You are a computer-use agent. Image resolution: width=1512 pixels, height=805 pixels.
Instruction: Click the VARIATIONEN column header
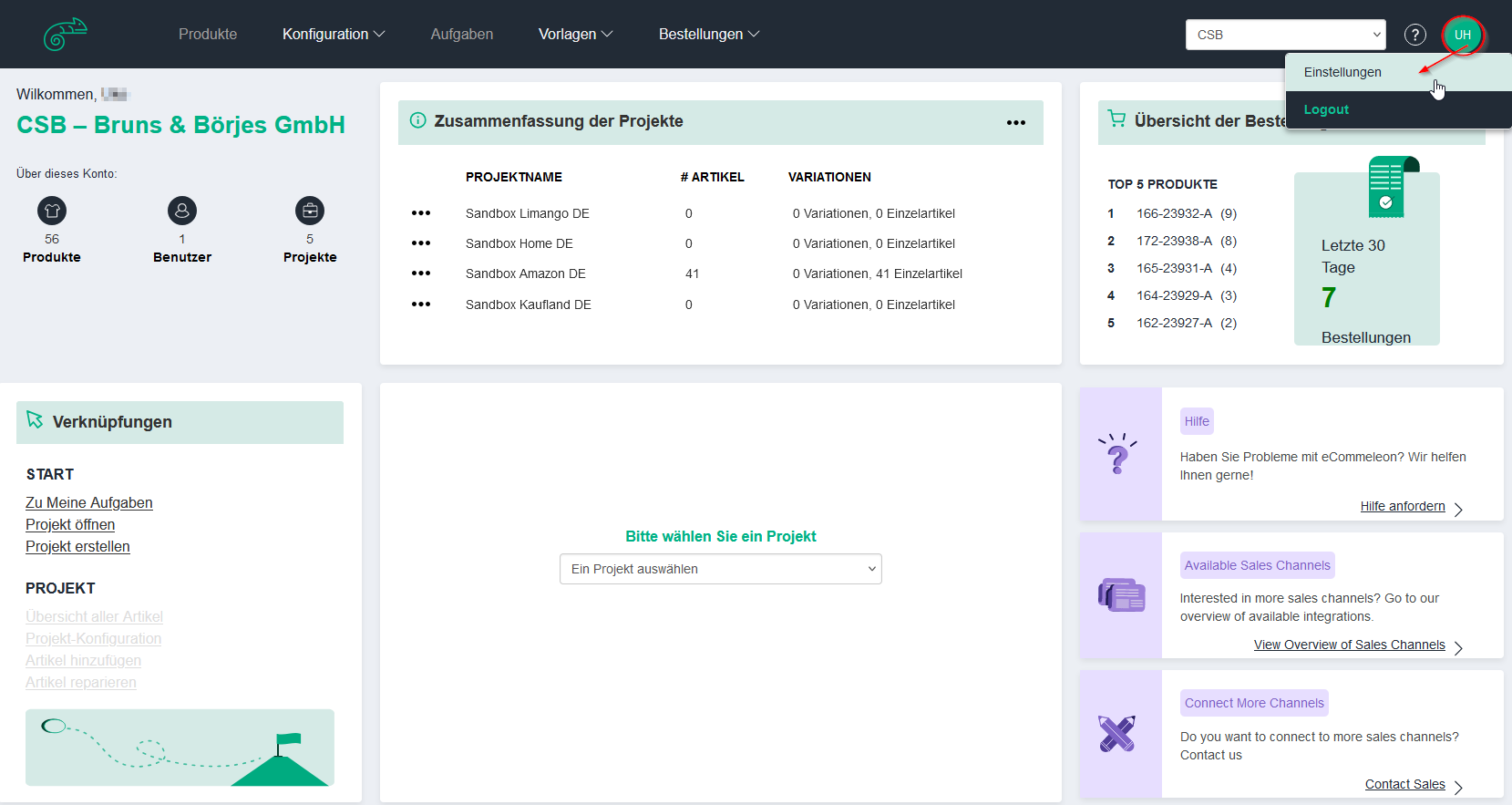[829, 177]
